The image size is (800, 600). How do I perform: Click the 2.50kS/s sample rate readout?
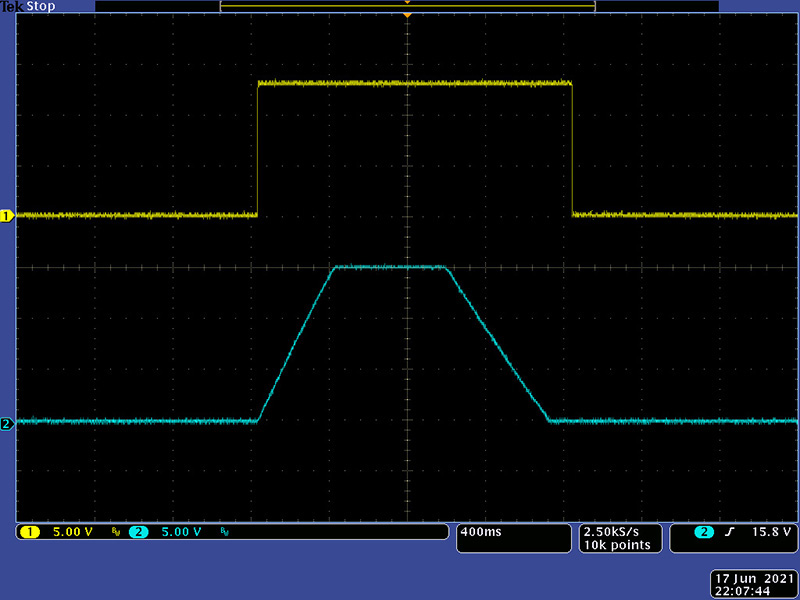608,531
